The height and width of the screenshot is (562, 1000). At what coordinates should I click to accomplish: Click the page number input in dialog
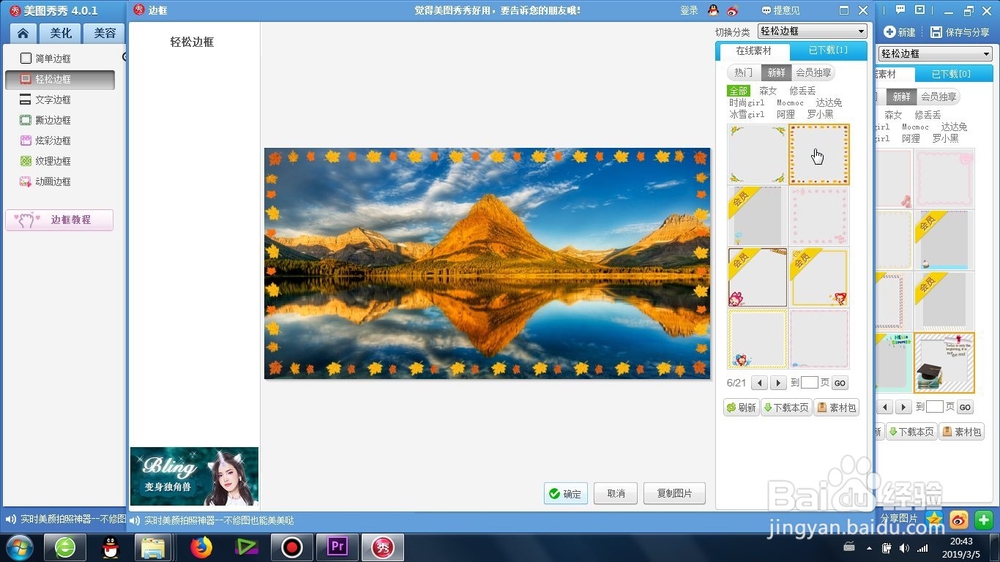click(809, 383)
